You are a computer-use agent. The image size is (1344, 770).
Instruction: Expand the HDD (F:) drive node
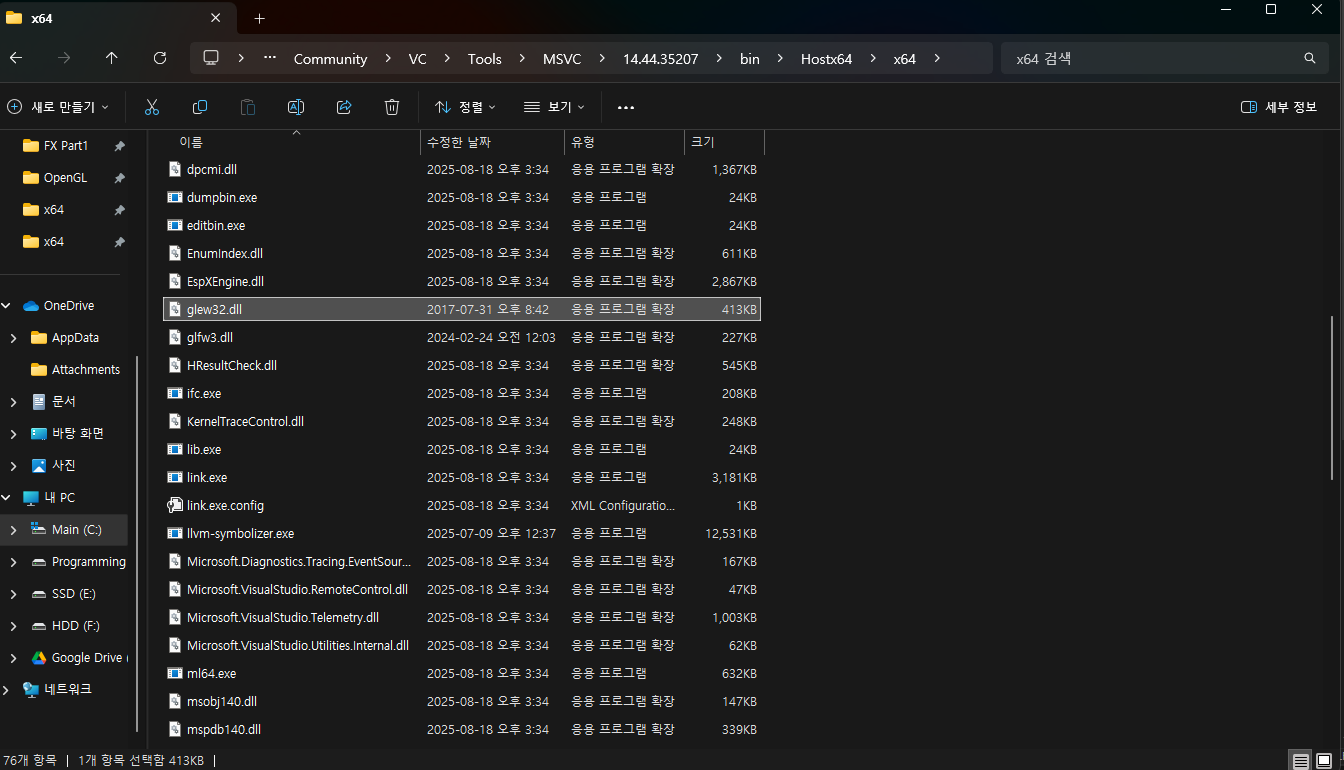click(13, 626)
